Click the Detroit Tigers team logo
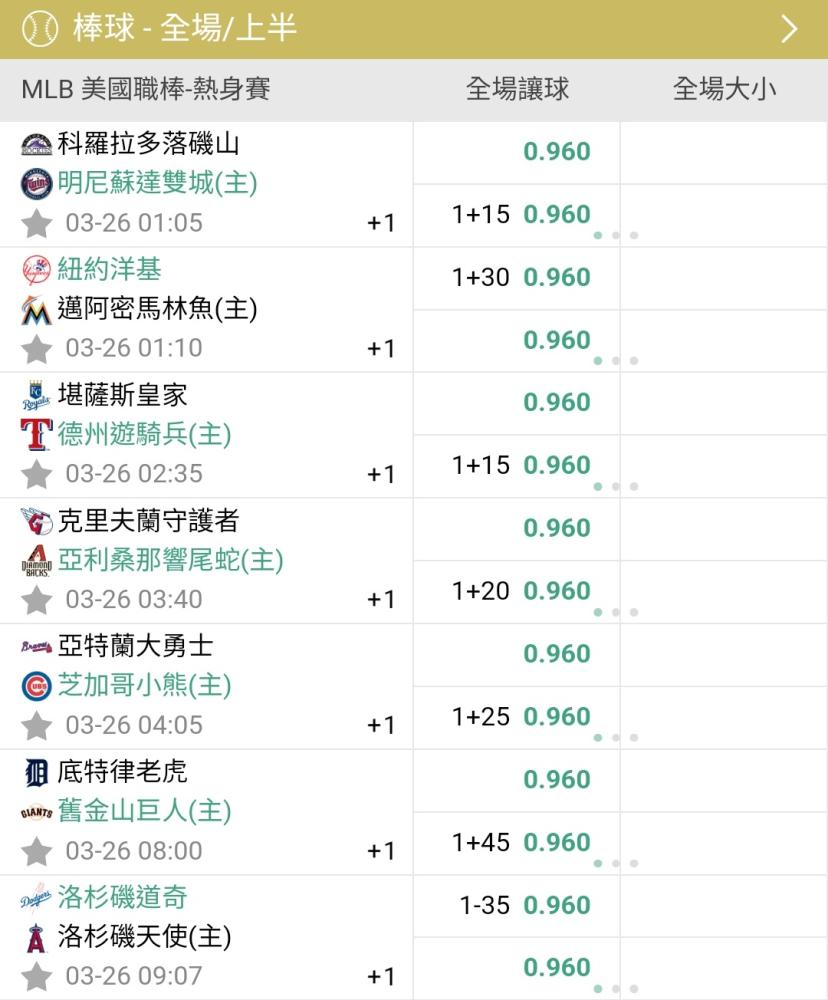 [36, 772]
